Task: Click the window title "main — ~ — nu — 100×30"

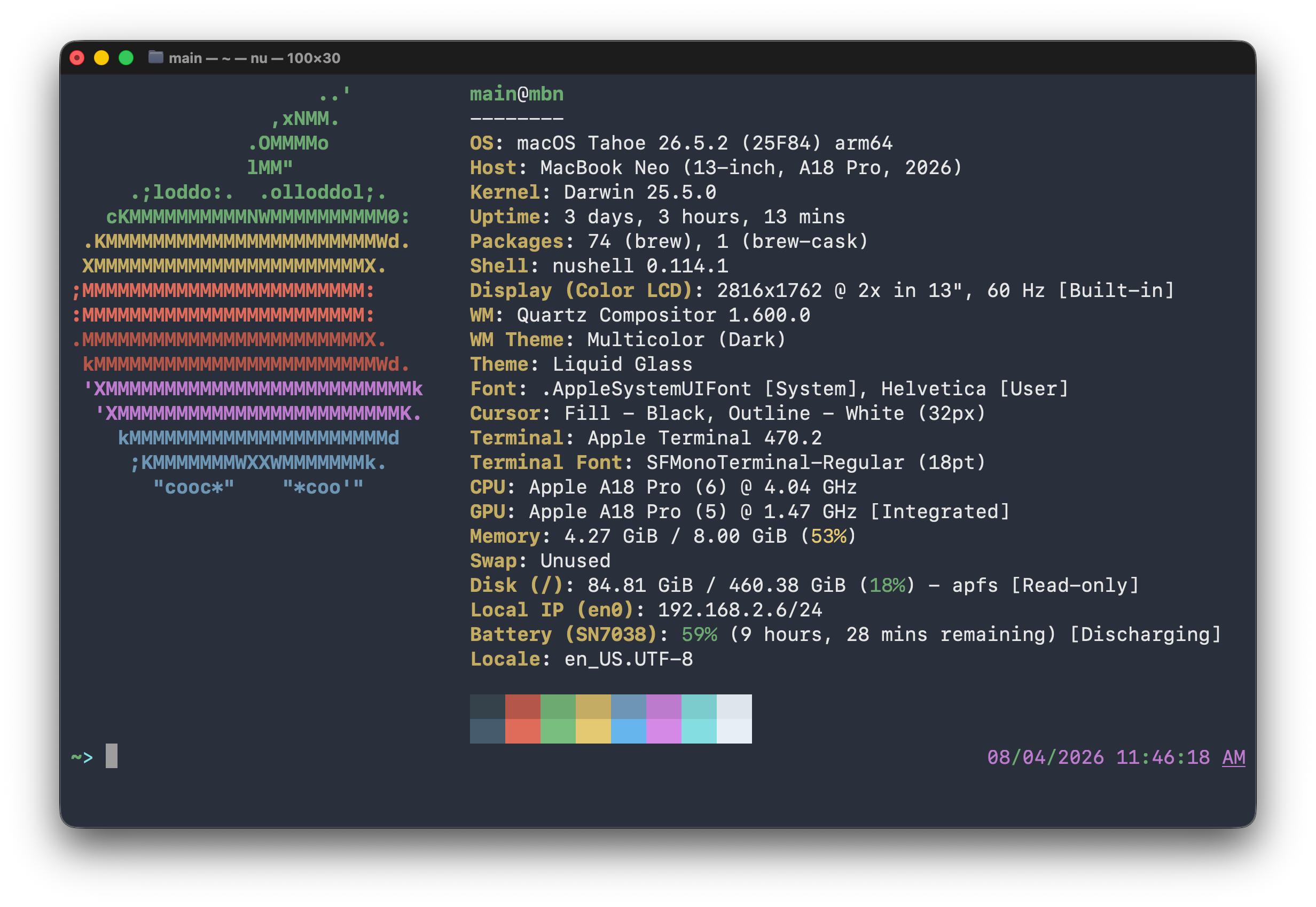Action: click(x=255, y=58)
